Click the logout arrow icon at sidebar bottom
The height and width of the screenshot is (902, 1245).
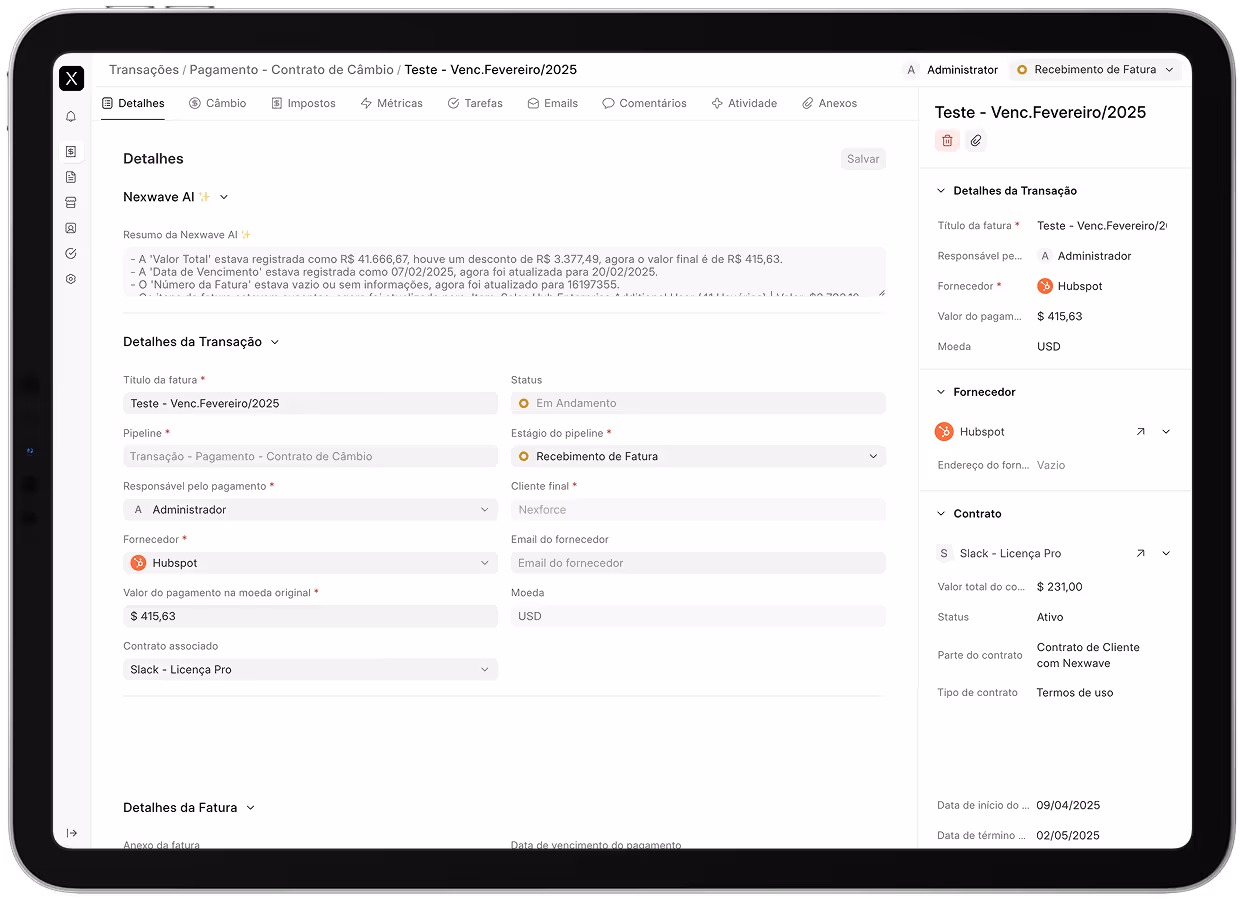coord(72,833)
